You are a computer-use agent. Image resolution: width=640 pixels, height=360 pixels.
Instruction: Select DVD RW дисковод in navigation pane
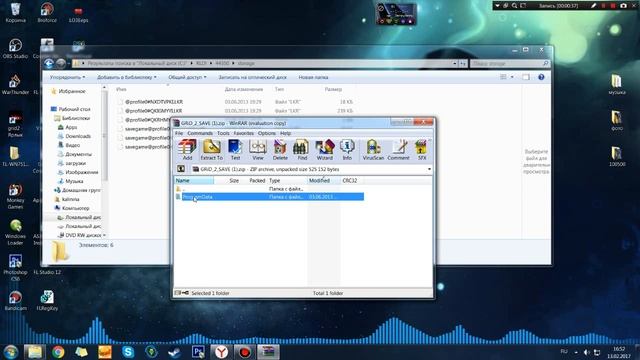pos(83,235)
